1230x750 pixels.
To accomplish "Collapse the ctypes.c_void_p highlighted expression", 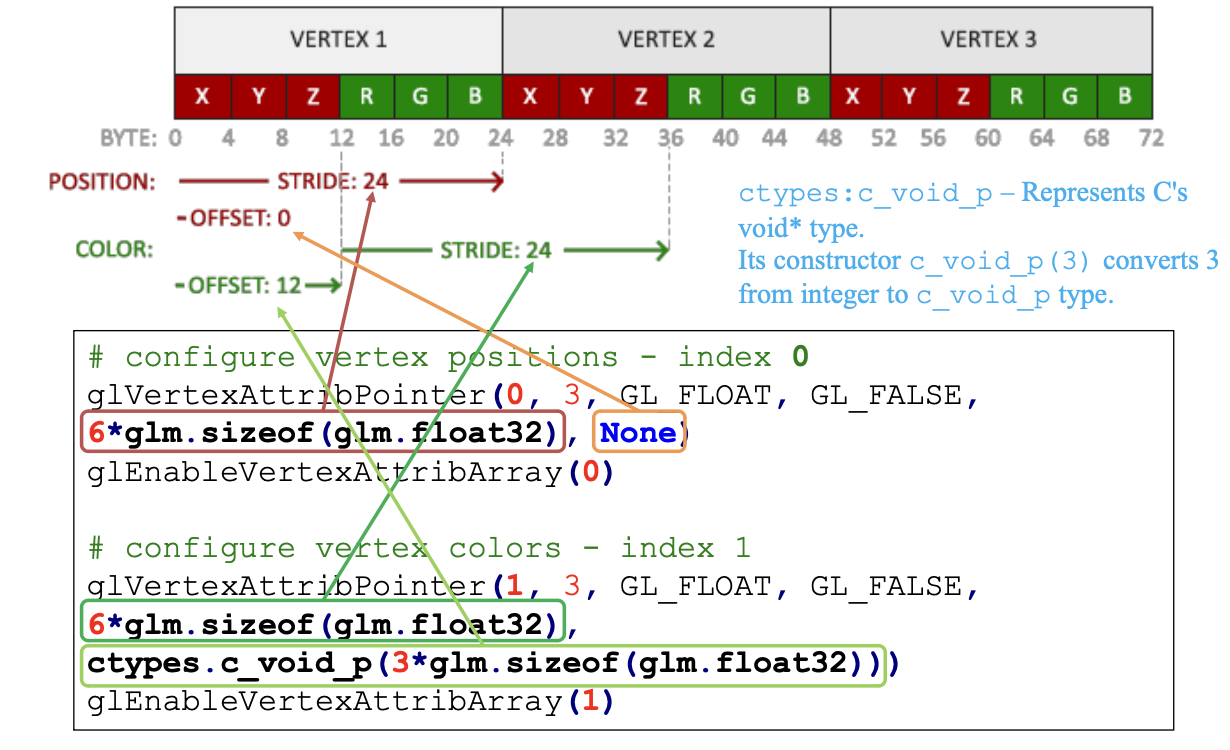I will pyautogui.click(x=480, y=663).
